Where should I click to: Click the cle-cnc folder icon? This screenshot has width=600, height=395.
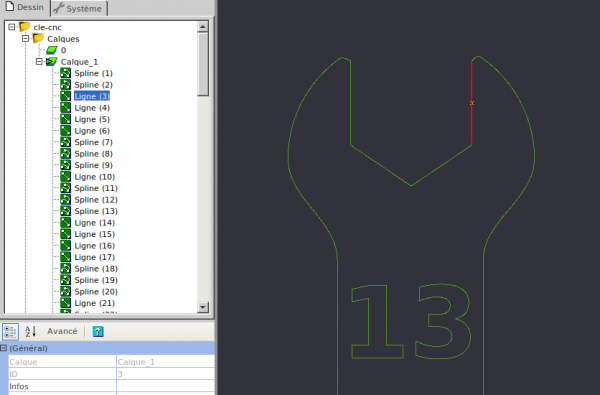pyautogui.click(x=24, y=27)
